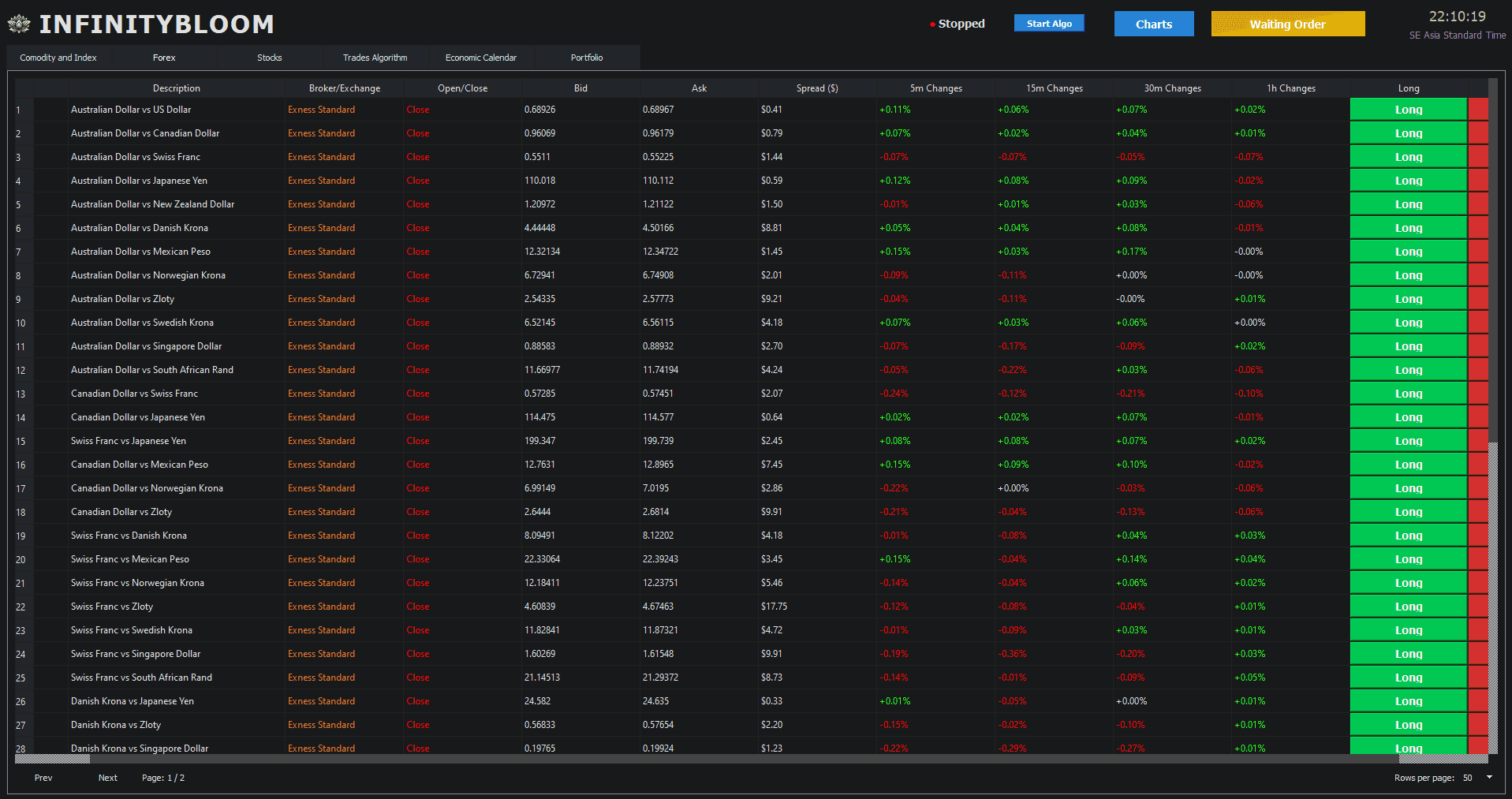The image size is (1512, 799).
Task: Open the Charts view
Action: 1153,24
